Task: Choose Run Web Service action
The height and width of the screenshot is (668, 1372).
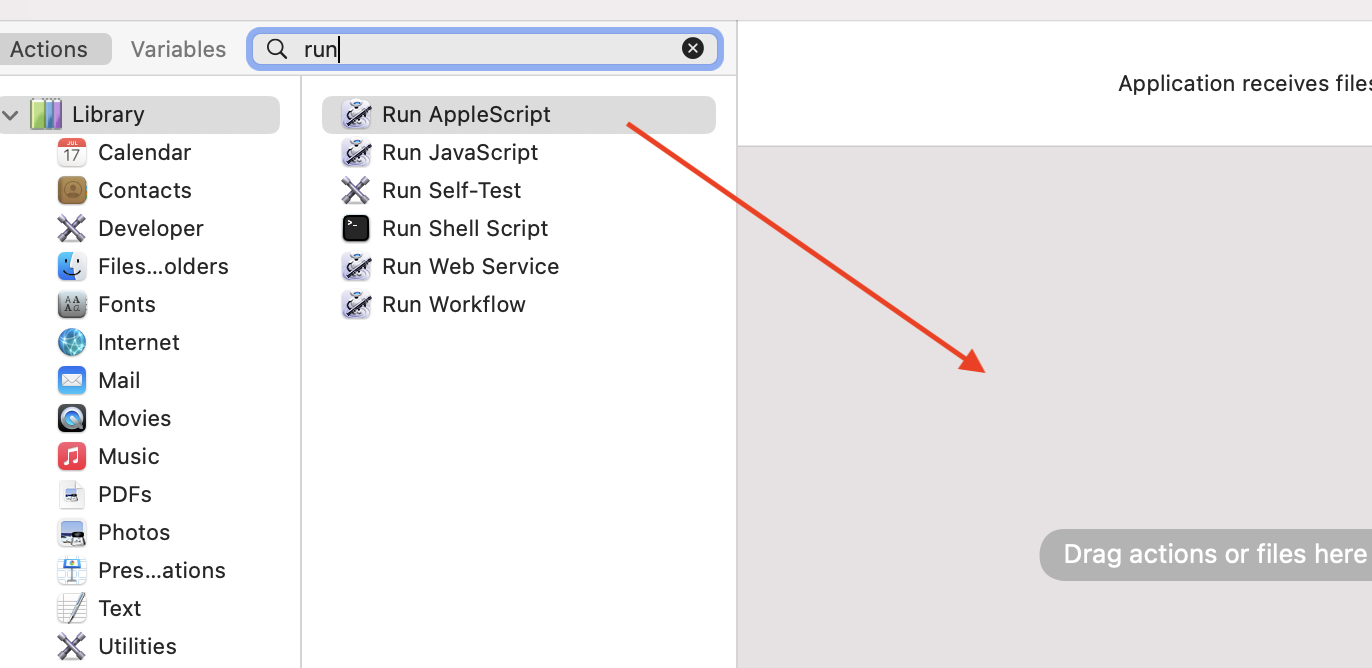Action: click(470, 267)
